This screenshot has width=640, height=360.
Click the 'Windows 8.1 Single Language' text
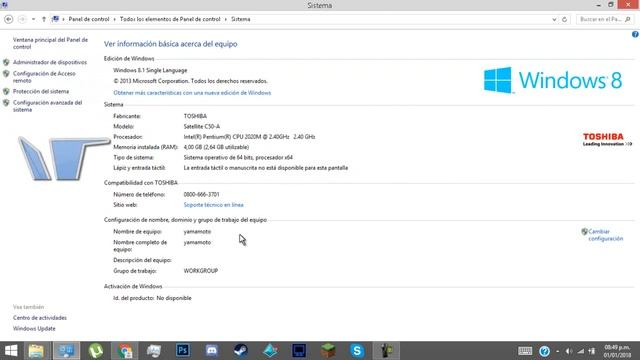(x=150, y=70)
